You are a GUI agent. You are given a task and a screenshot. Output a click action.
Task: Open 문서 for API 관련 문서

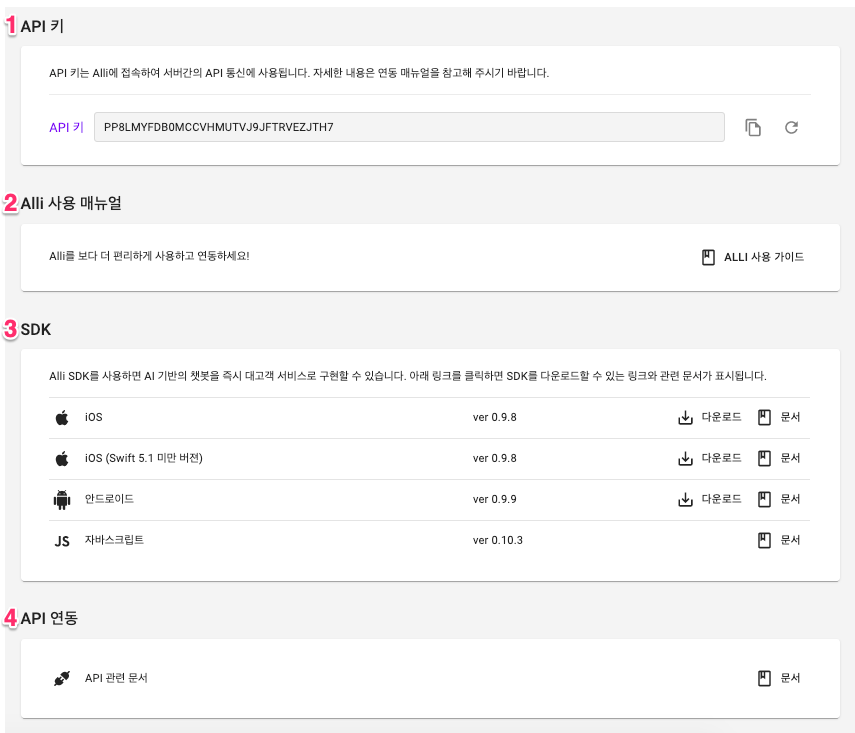pyautogui.click(x=779, y=678)
